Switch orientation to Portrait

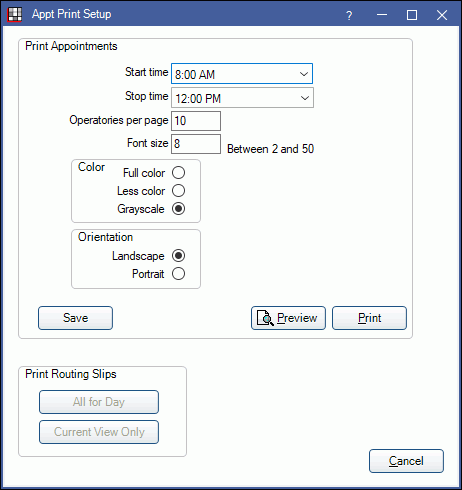pyautogui.click(x=178, y=274)
